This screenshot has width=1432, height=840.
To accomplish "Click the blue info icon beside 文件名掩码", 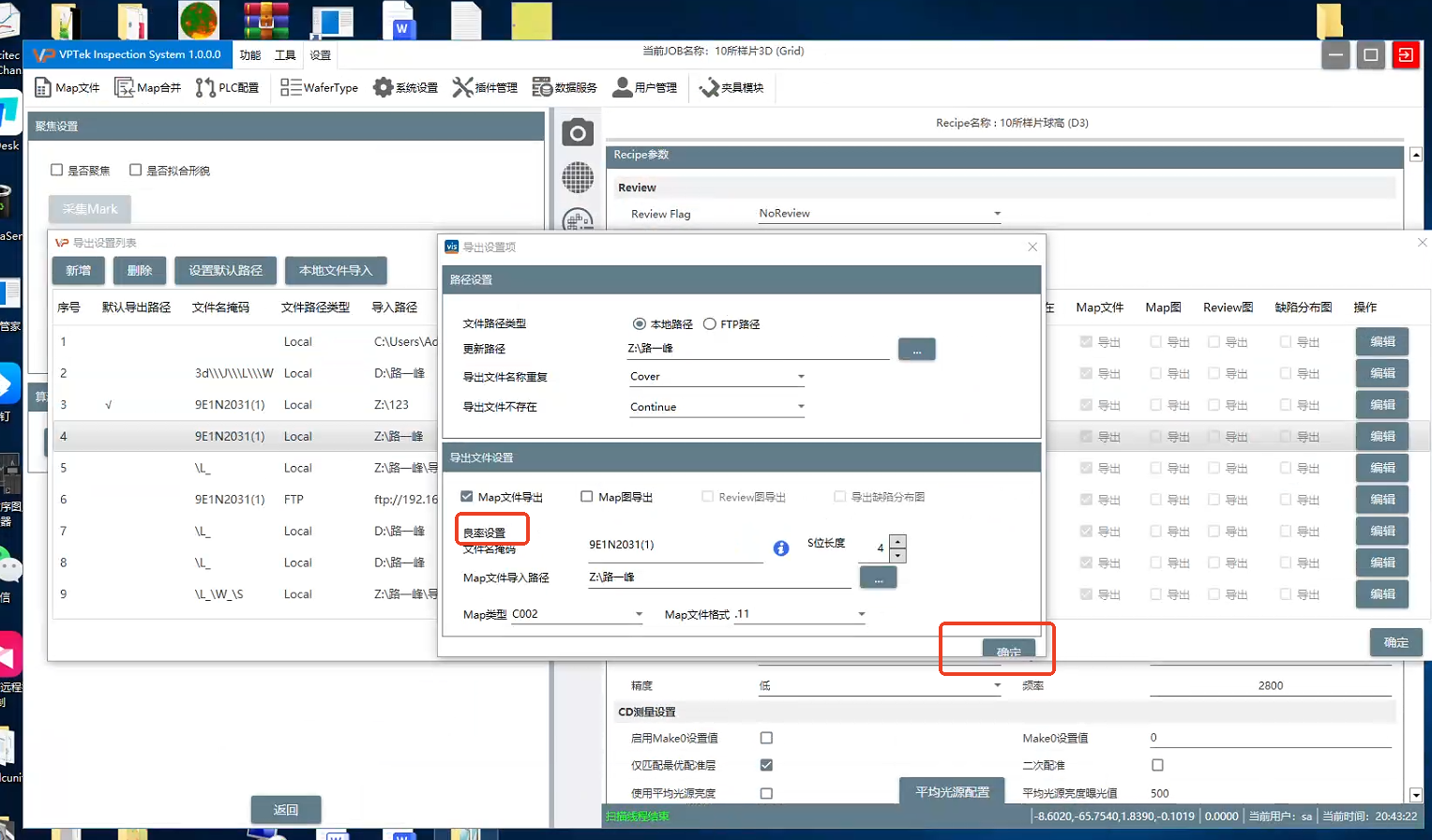I will [781, 548].
